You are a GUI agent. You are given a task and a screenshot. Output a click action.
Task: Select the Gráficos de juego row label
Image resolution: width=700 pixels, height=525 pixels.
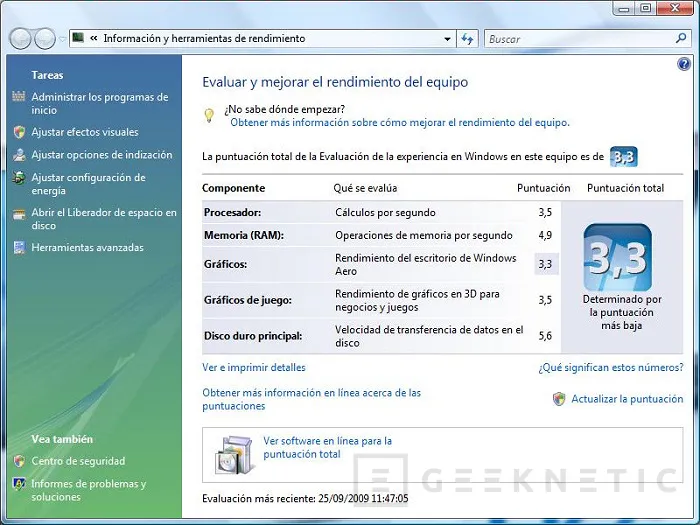[x=248, y=300]
